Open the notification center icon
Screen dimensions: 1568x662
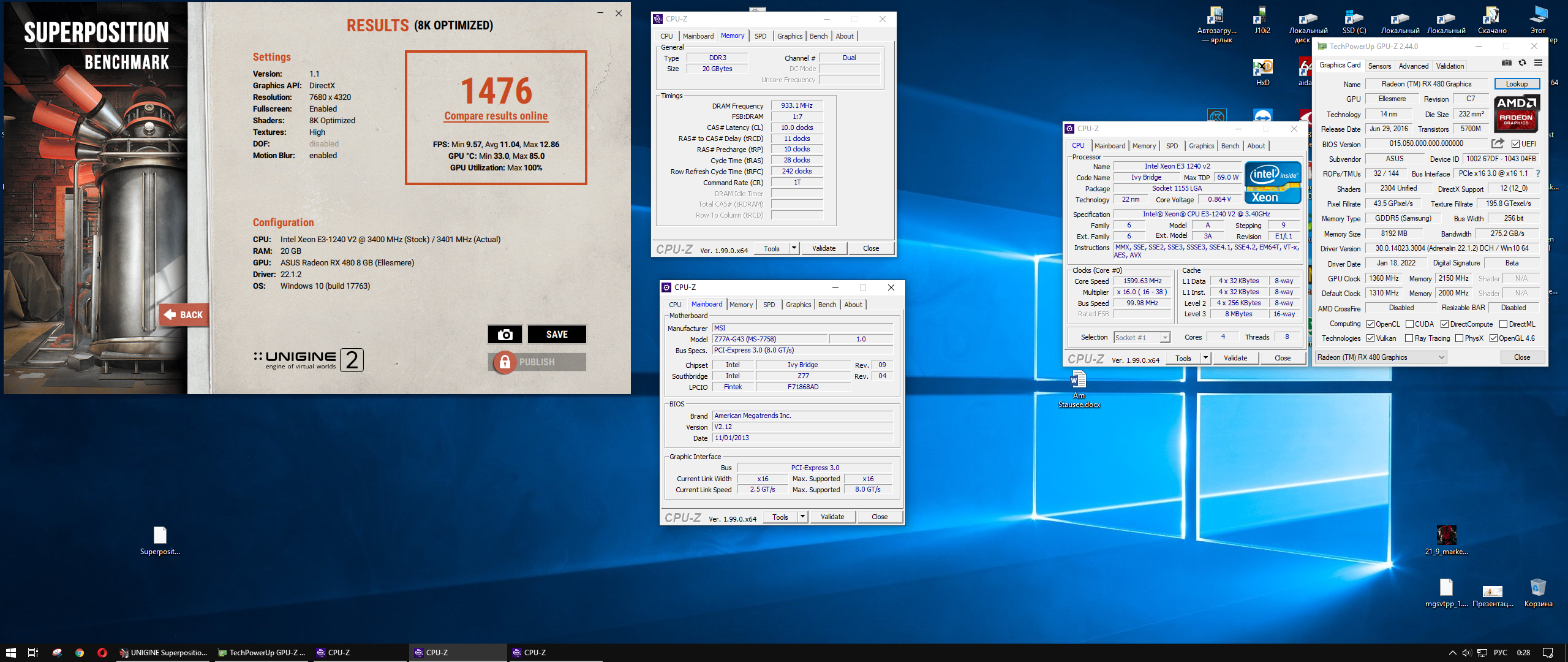(x=1548, y=653)
